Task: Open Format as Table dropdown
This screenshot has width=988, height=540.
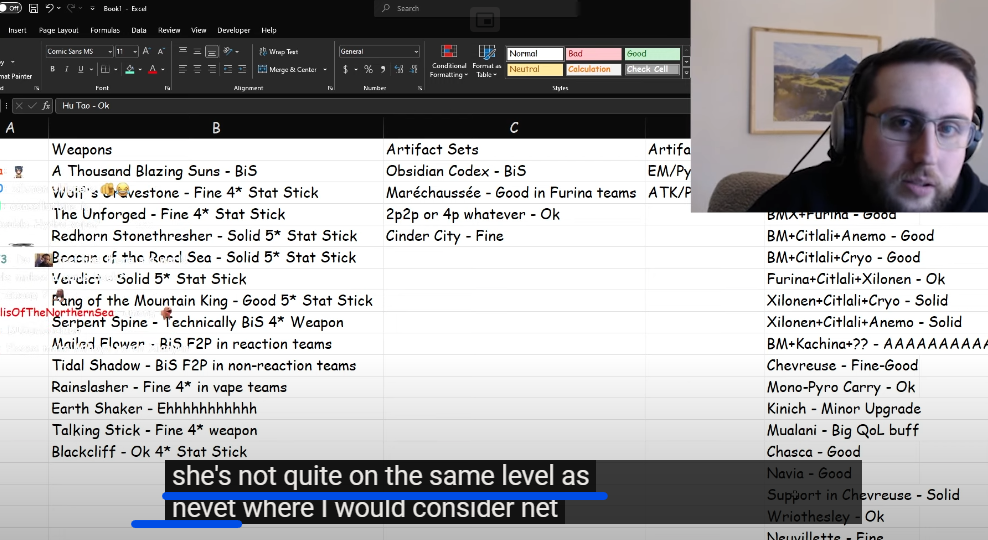Action: [x=486, y=61]
